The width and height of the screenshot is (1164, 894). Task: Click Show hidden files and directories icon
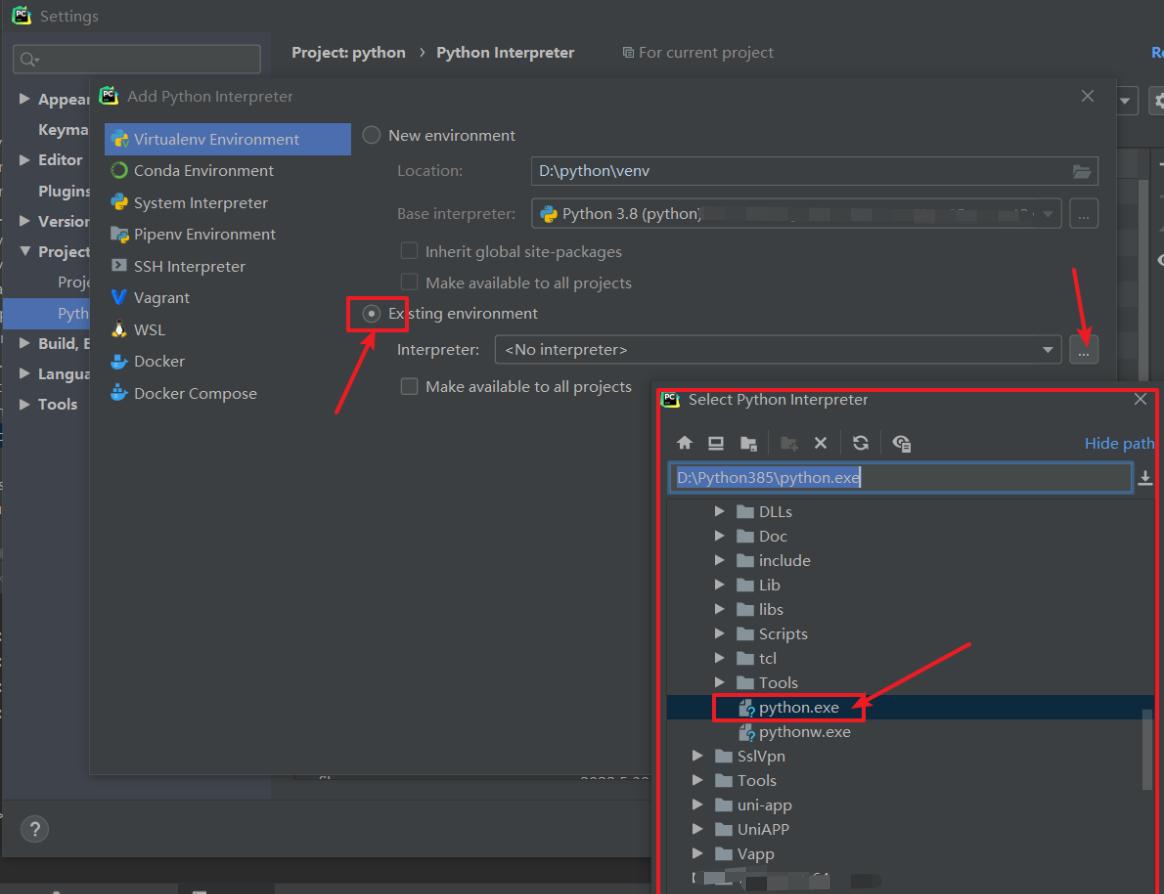pyautogui.click(x=901, y=443)
